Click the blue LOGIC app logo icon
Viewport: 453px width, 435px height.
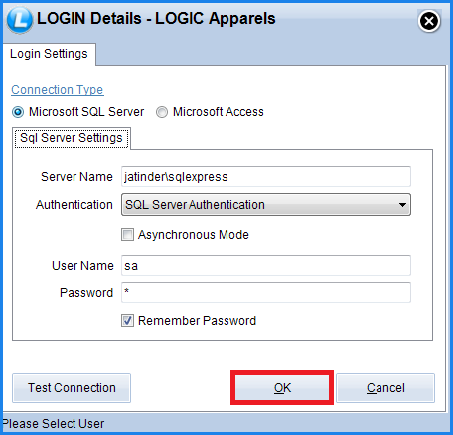20,21
